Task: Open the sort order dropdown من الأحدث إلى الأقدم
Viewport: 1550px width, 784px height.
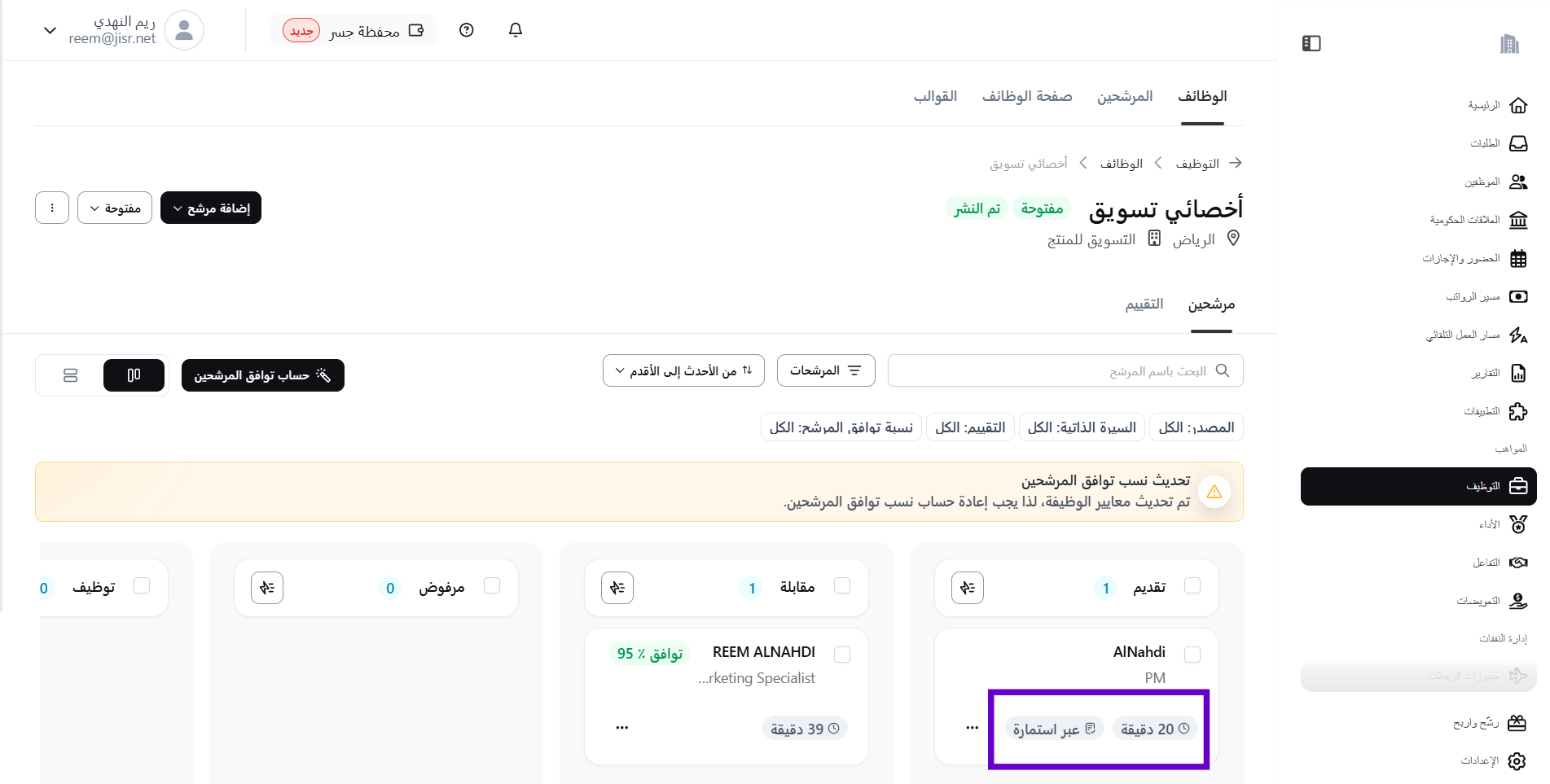Action: 683,371
